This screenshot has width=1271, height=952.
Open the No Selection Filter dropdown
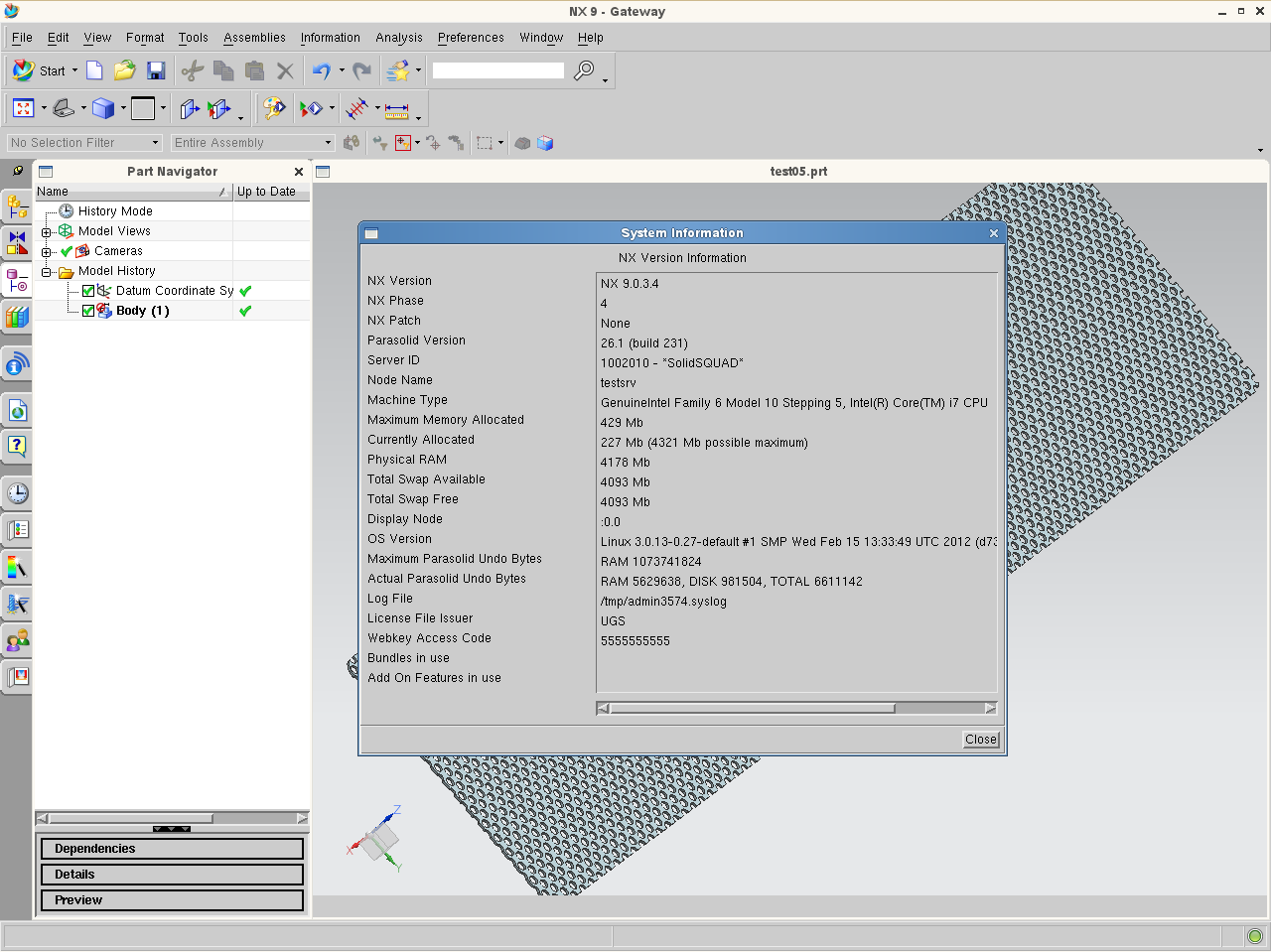[x=84, y=143]
